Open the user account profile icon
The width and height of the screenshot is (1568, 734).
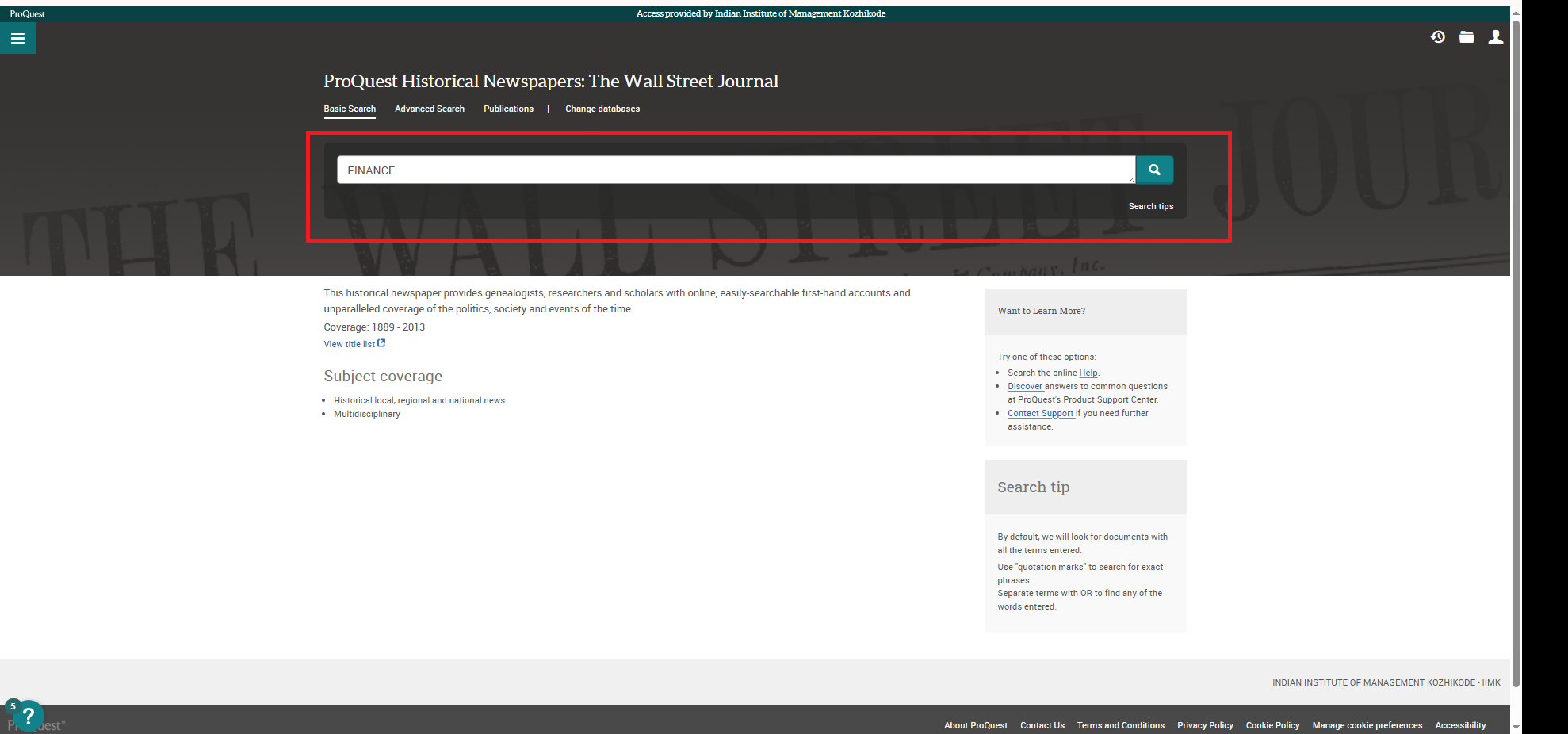point(1495,37)
